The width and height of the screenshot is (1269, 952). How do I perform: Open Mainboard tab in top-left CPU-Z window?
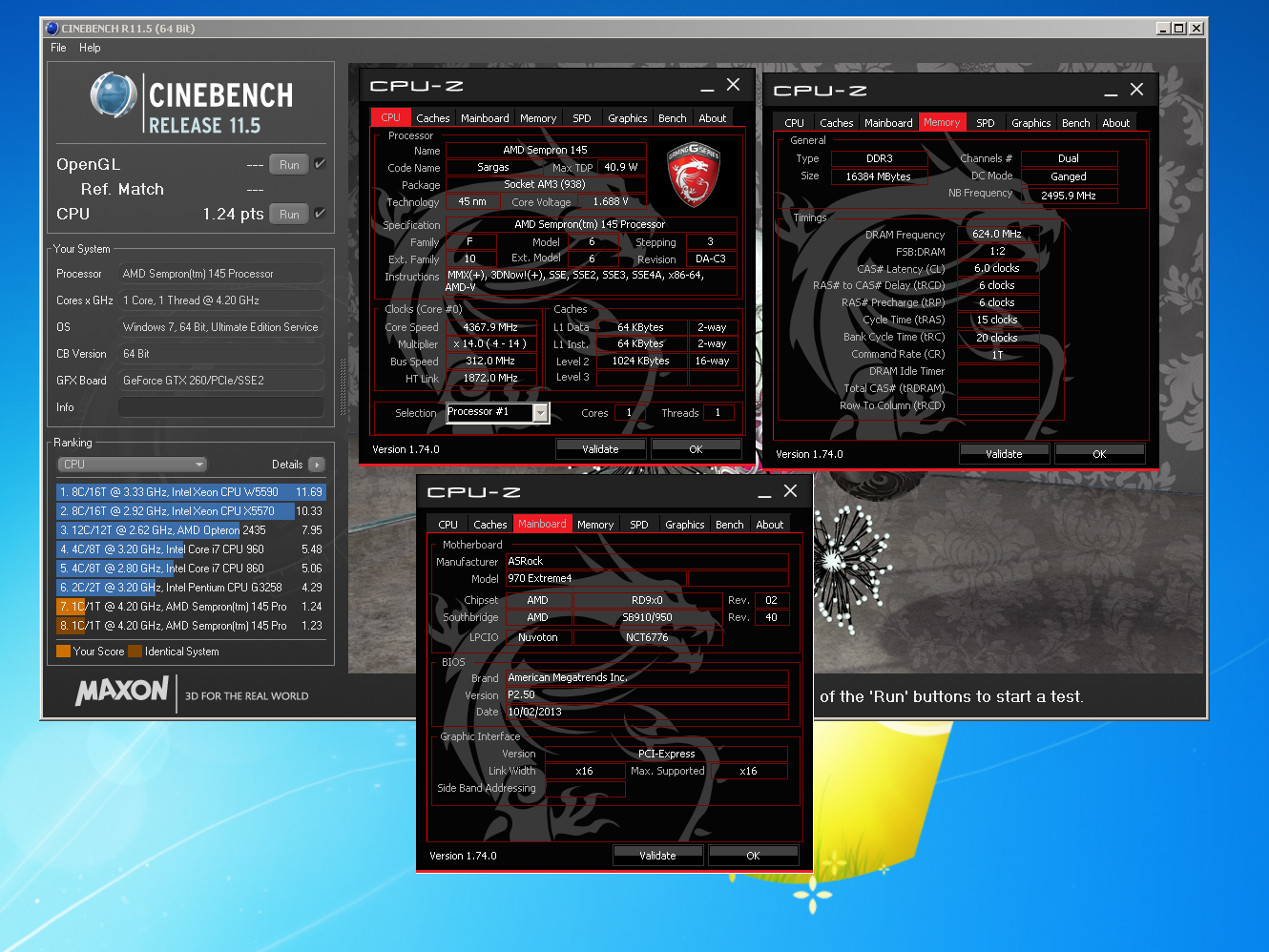tap(485, 118)
